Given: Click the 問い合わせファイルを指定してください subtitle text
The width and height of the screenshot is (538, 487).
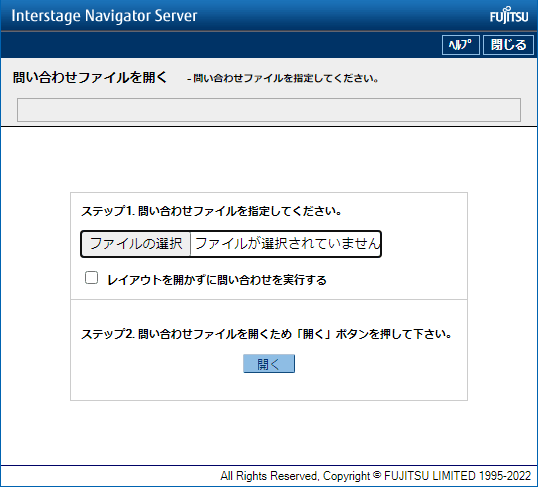Looking at the screenshot, I should [x=283, y=79].
